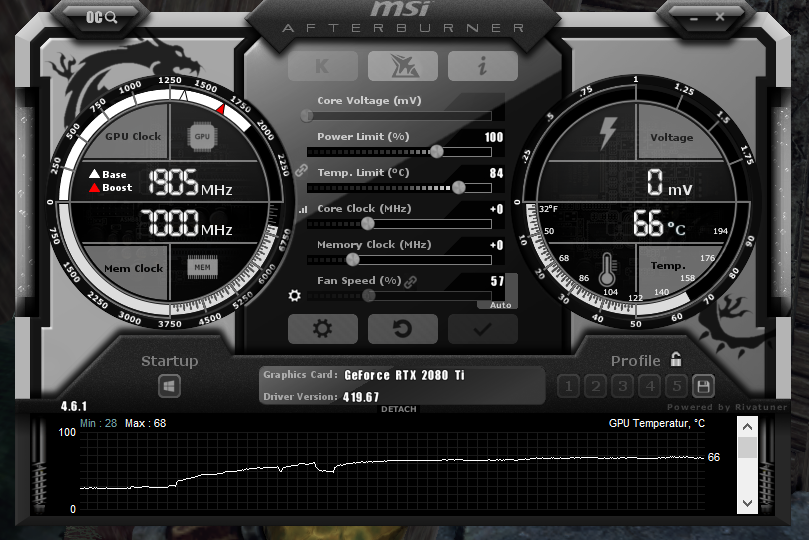Select profile slot 1
Image resolution: width=809 pixels, height=540 pixels.
pyautogui.click(x=569, y=386)
